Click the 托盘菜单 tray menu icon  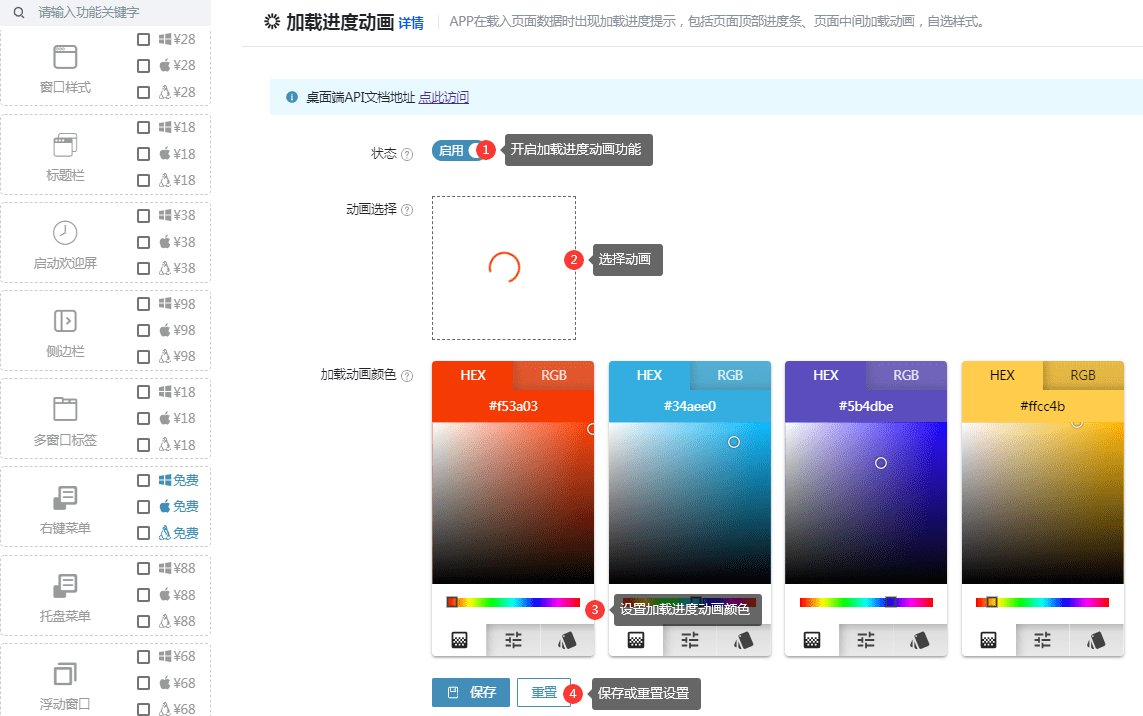(x=65, y=585)
